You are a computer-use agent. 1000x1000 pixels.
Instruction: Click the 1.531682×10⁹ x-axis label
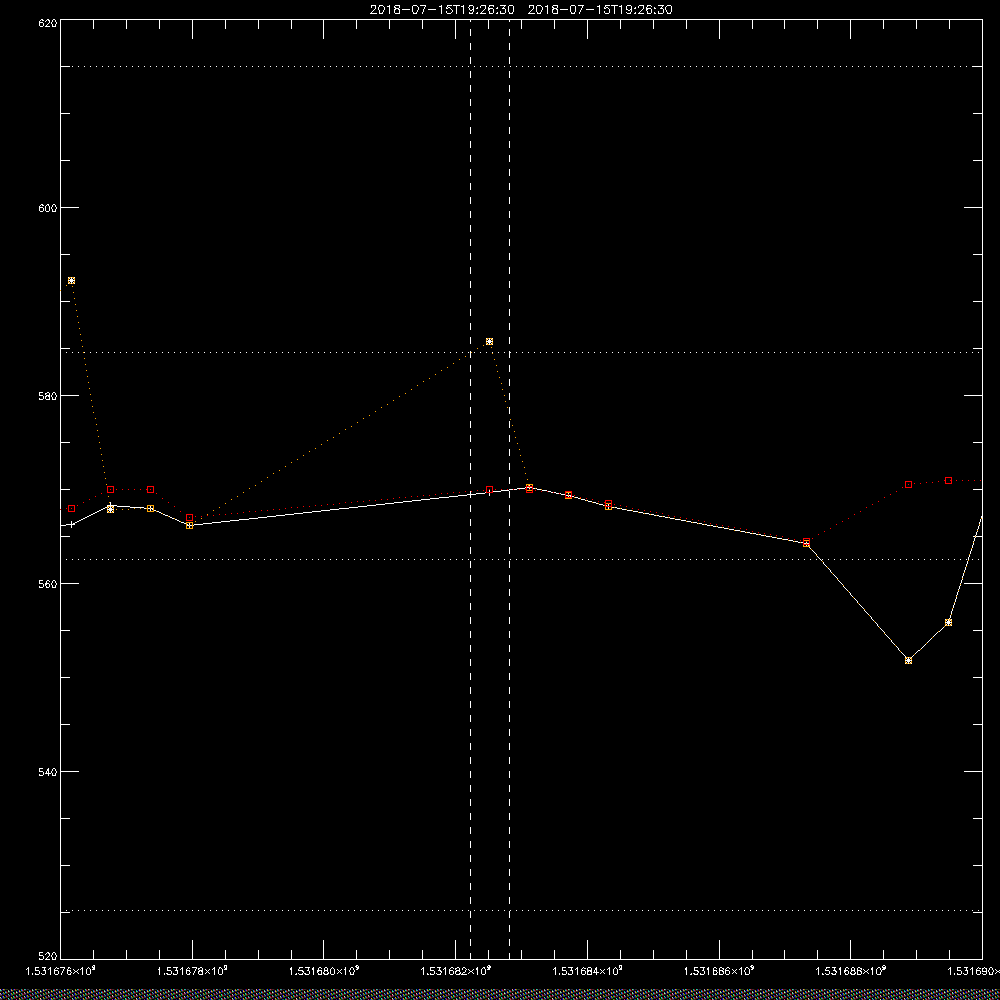pos(455,971)
